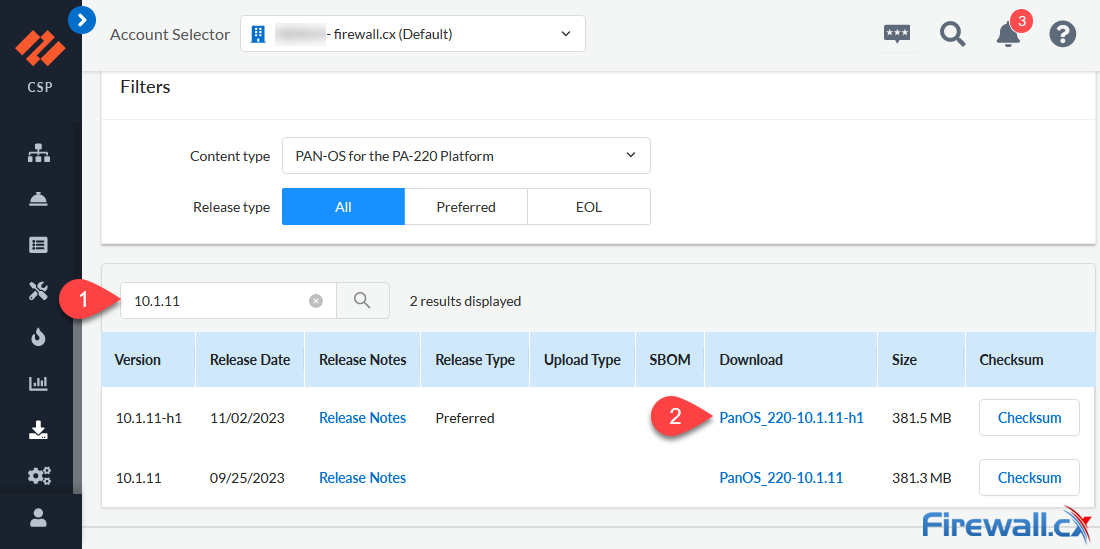Image resolution: width=1100 pixels, height=549 pixels.
Task: Click the Release Type column header
Action: tap(475, 360)
